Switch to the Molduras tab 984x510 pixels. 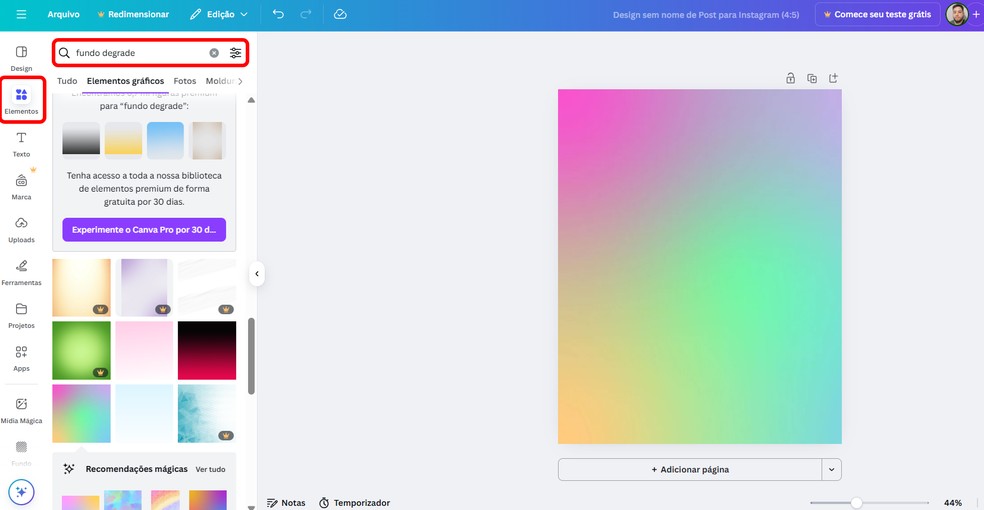click(220, 81)
